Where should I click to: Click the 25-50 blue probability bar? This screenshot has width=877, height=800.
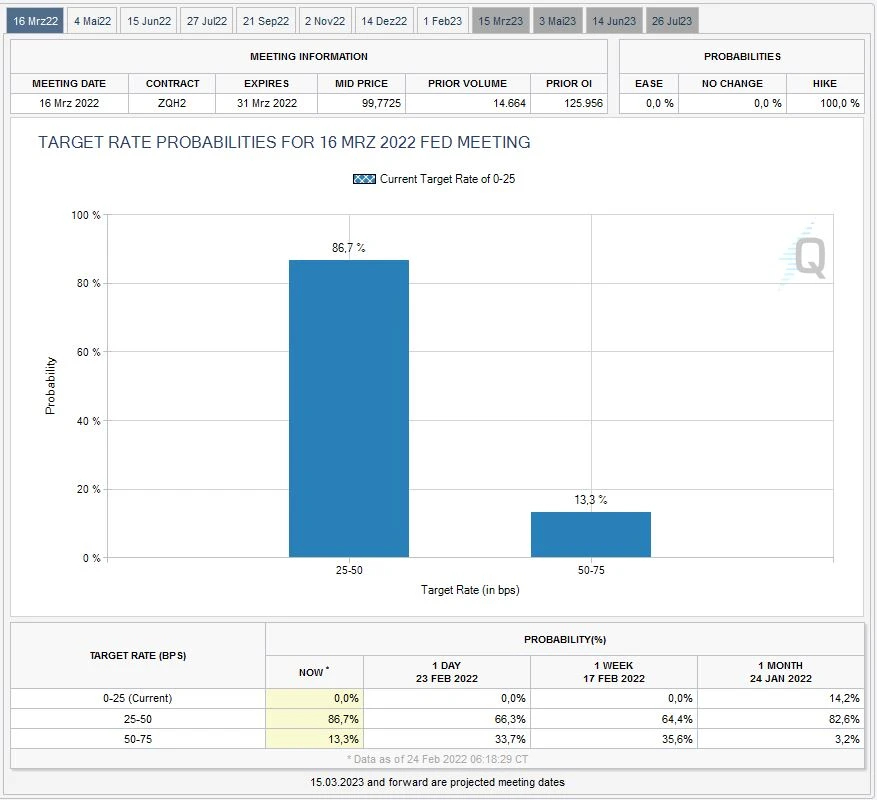pos(348,408)
